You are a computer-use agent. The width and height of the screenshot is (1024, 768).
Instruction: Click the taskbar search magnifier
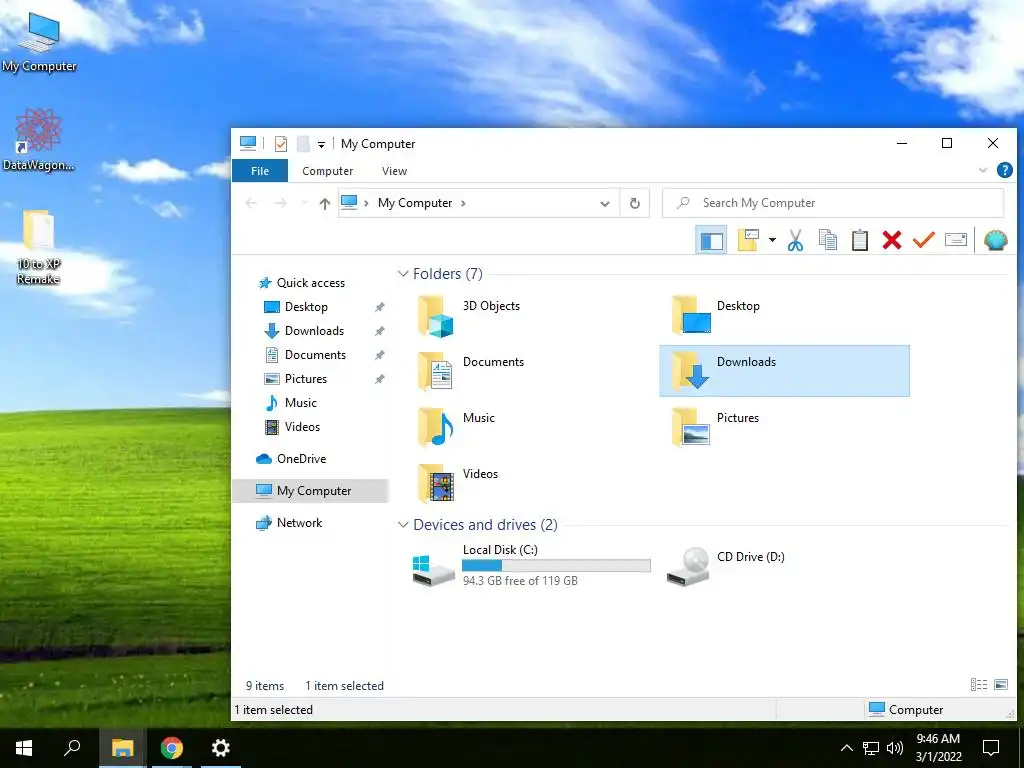72,748
